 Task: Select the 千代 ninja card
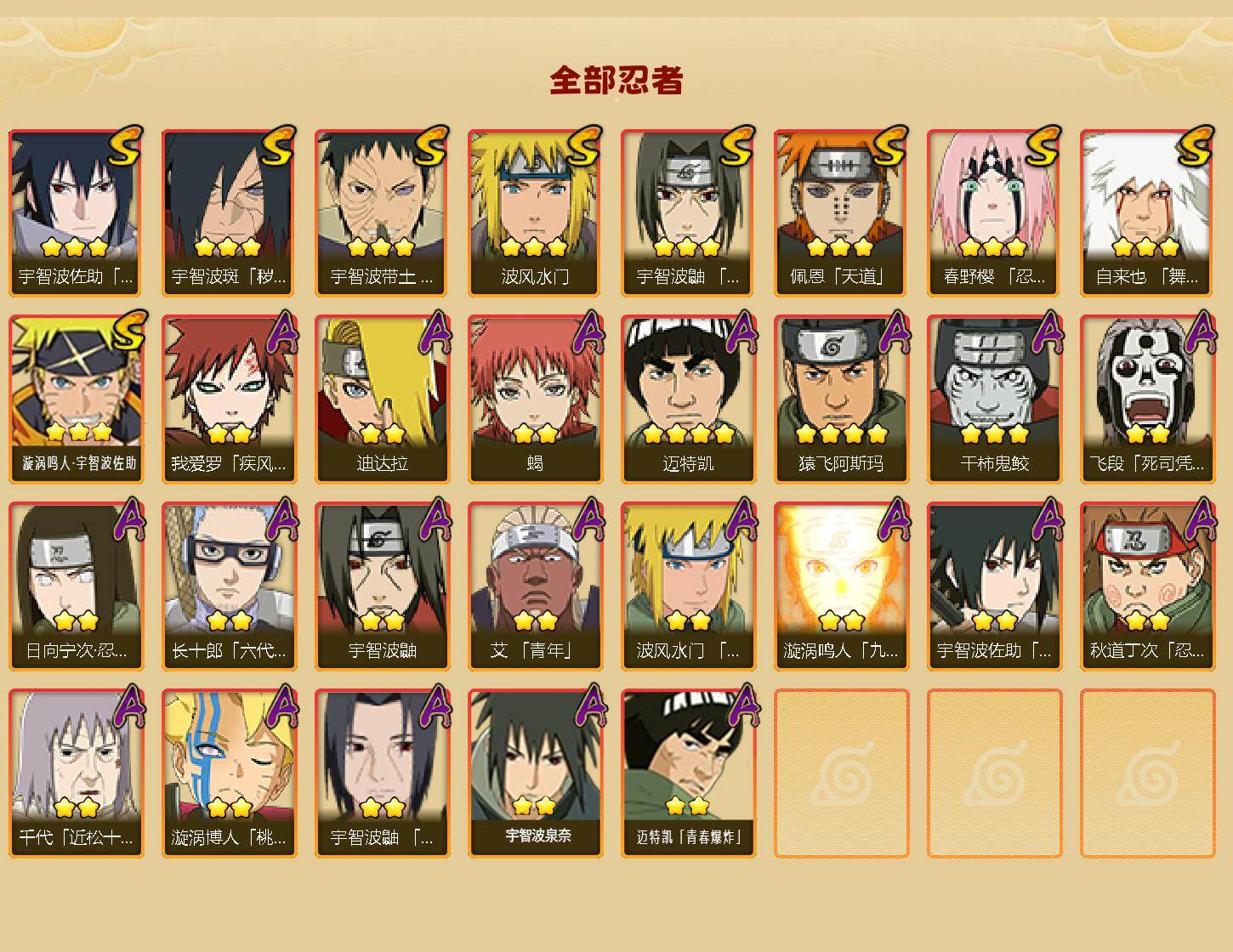[76, 773]
